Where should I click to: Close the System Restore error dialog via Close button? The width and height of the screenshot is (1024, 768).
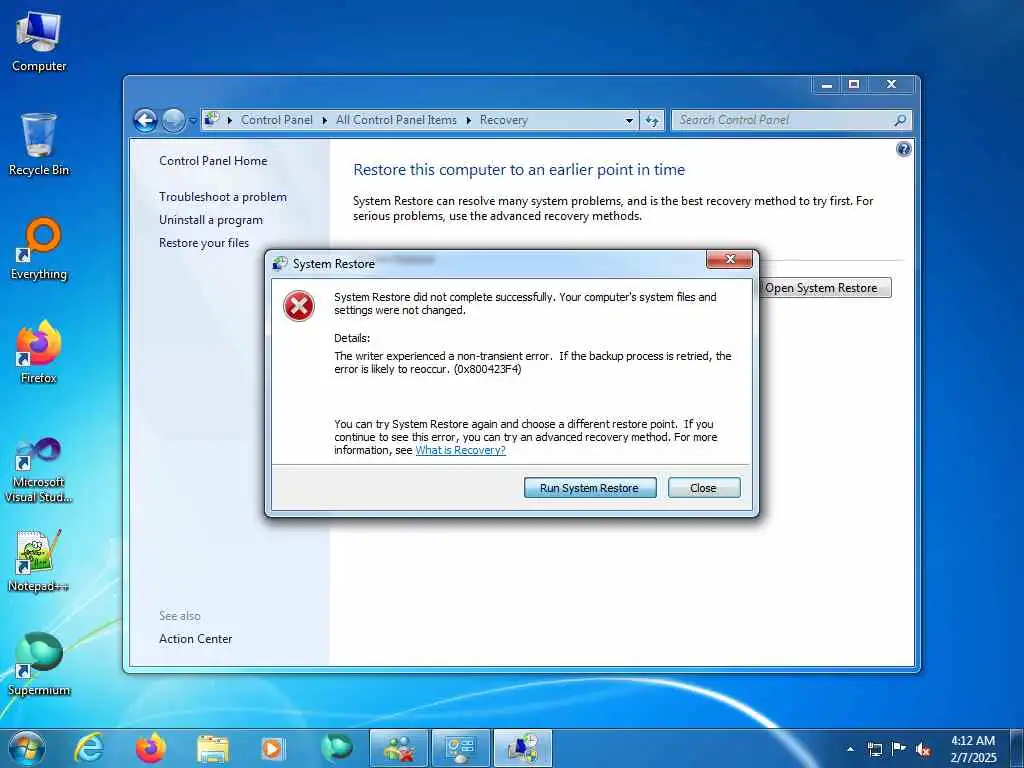[704, 488]
